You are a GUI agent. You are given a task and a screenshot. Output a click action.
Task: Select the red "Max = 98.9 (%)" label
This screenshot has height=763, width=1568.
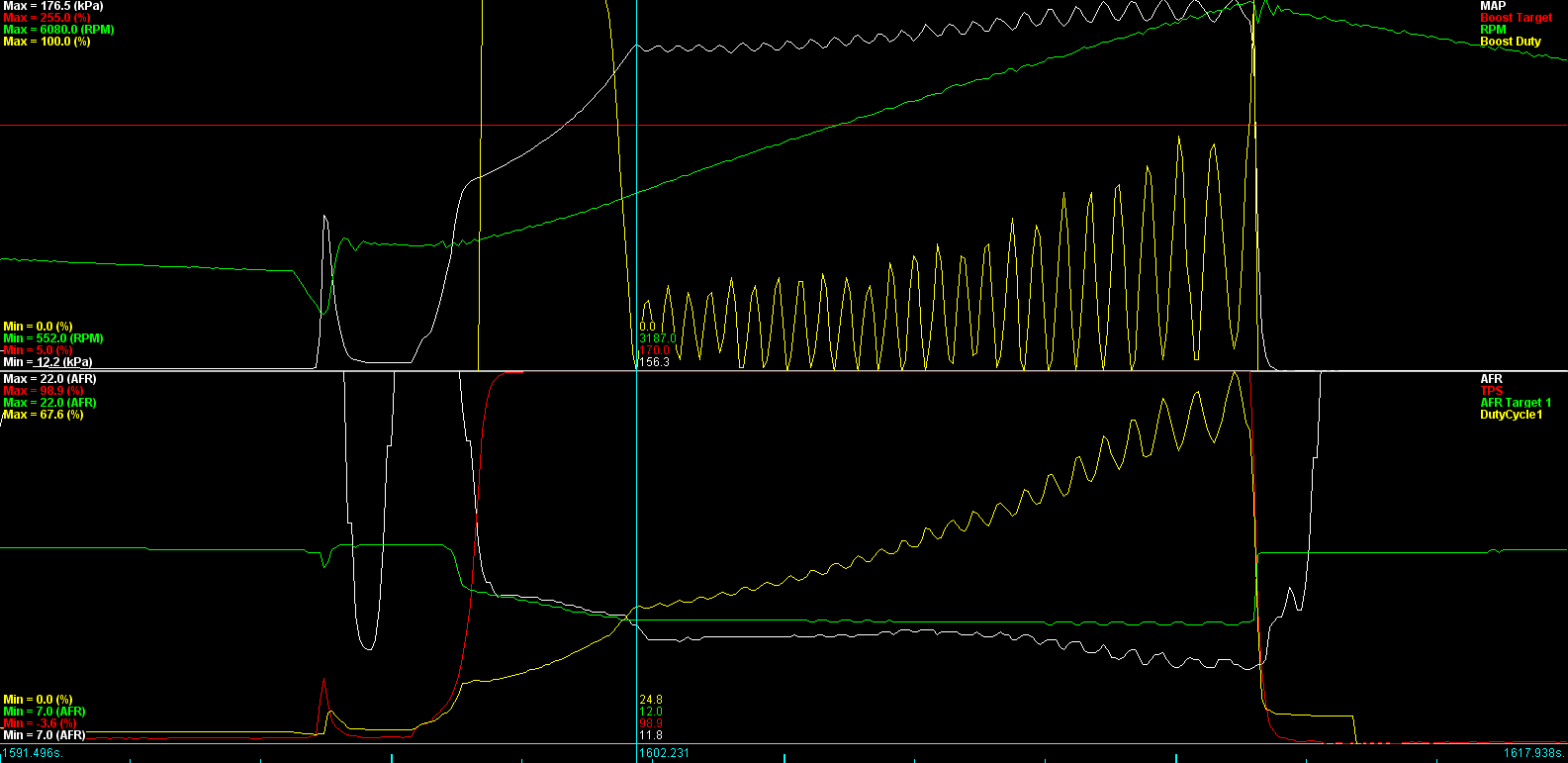coord(44,391)
